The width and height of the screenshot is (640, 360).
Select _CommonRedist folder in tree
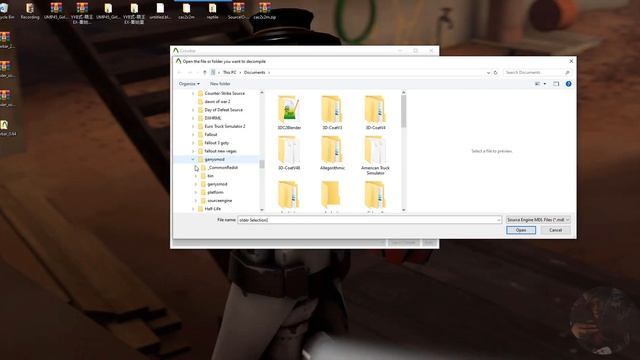222,167
